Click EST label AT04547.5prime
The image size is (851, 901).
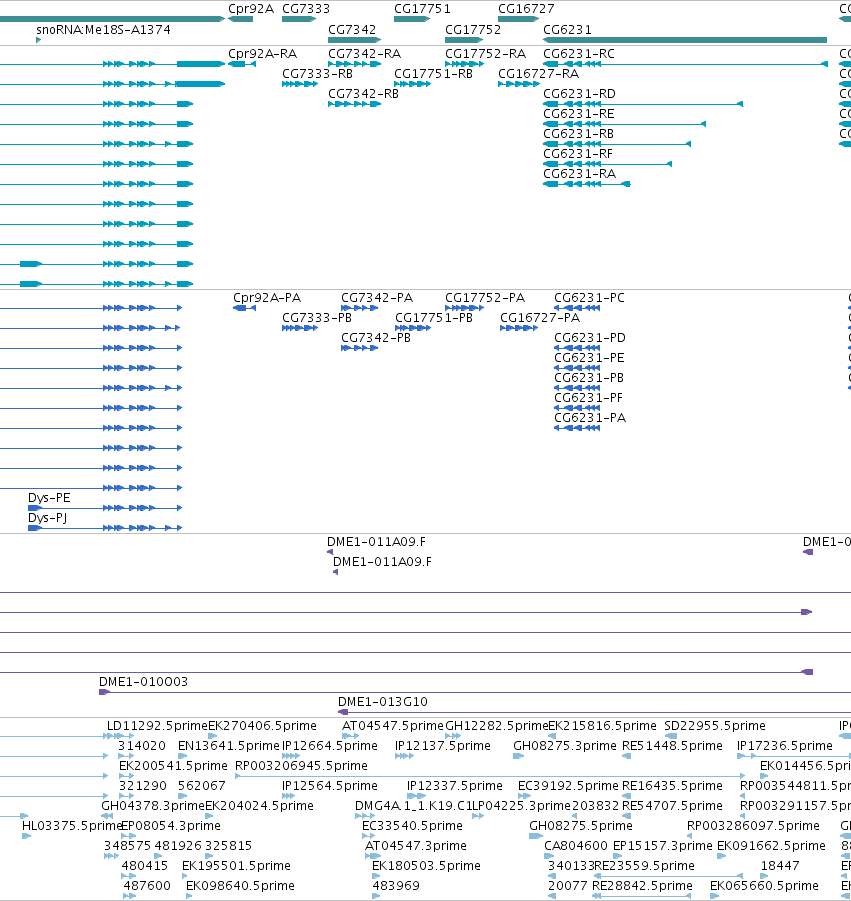click(x=392, y=726)
